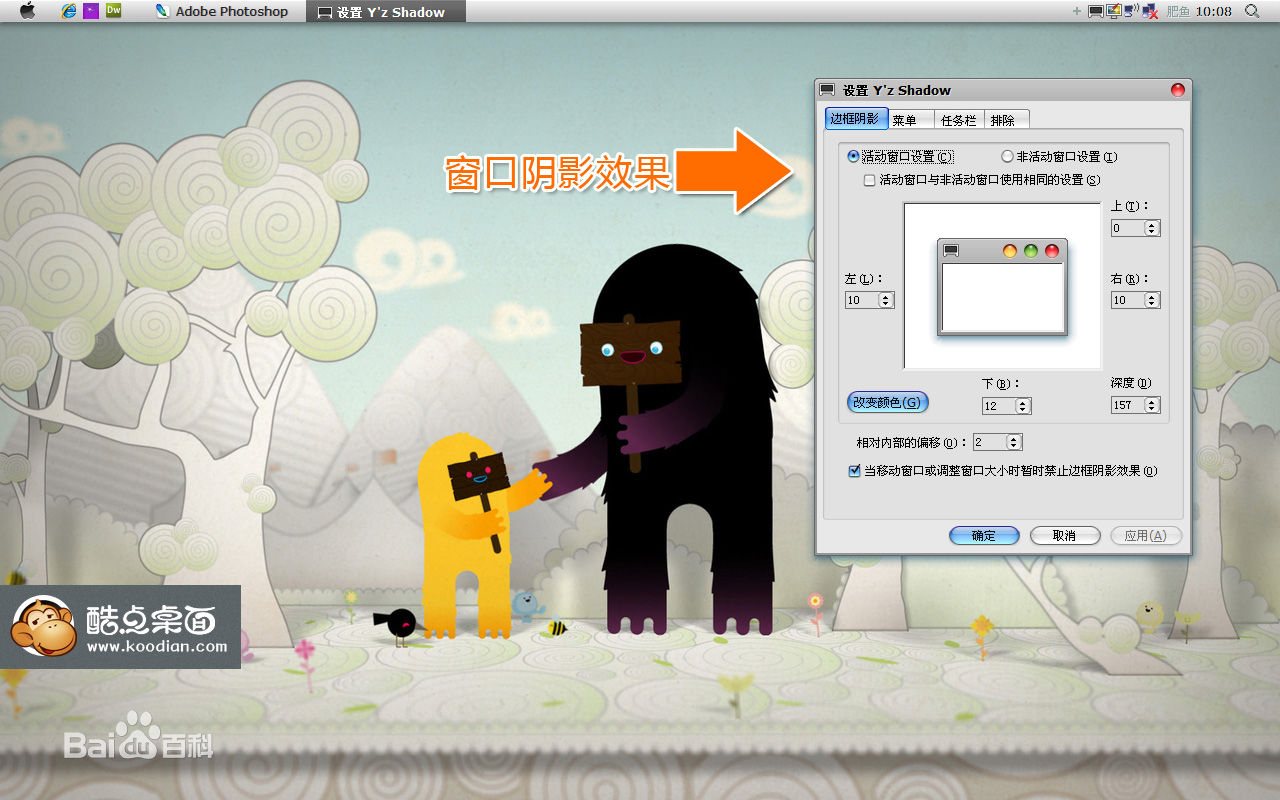Click the 下 value field showing 12
This screenshot has width=1280, height=800.
click(998, 406)
